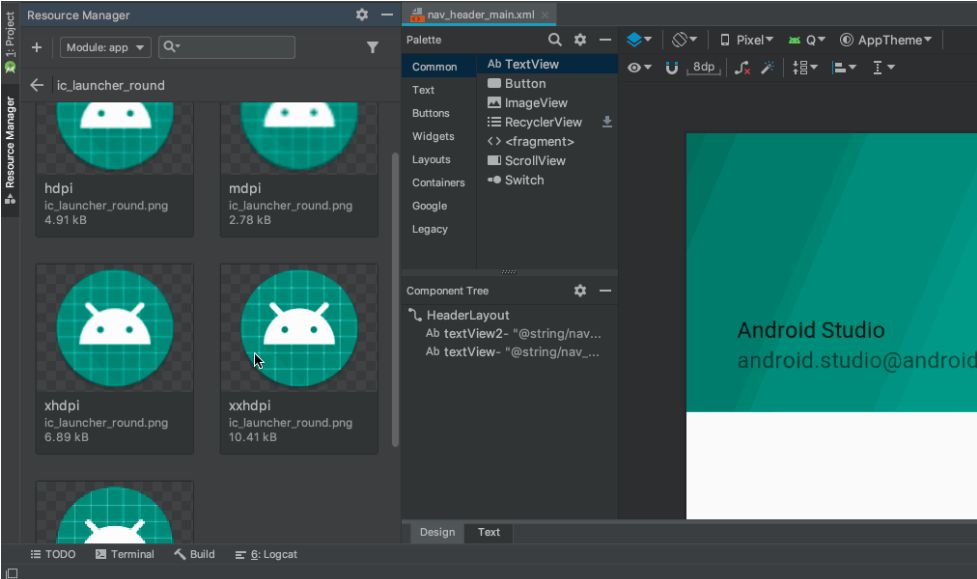Viewport: 977px width, 579px height.
Task: Toggle tool window buttons icon in status bar
Action: 11,573
